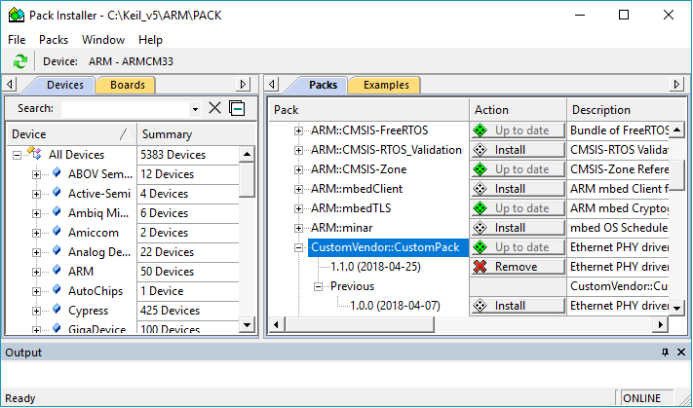Image resolution: width=693 pixels, height=408 pixels.
Task: Collapse the CustomVendor::CustomPack node
Action: [298, 247]
